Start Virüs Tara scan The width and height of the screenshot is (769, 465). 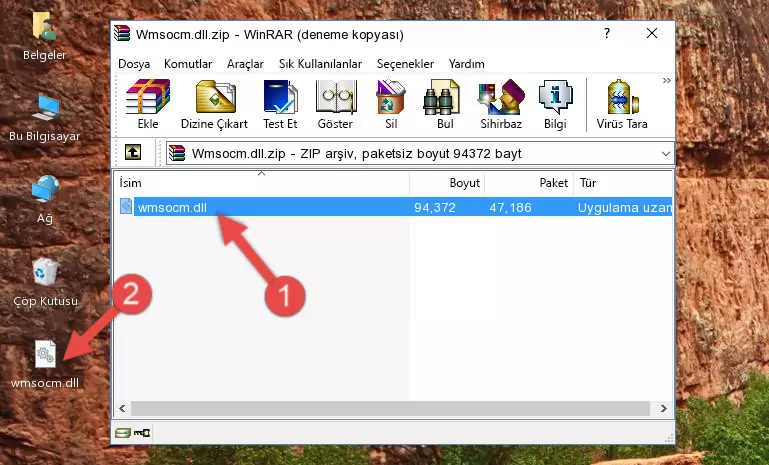point(622,104)
